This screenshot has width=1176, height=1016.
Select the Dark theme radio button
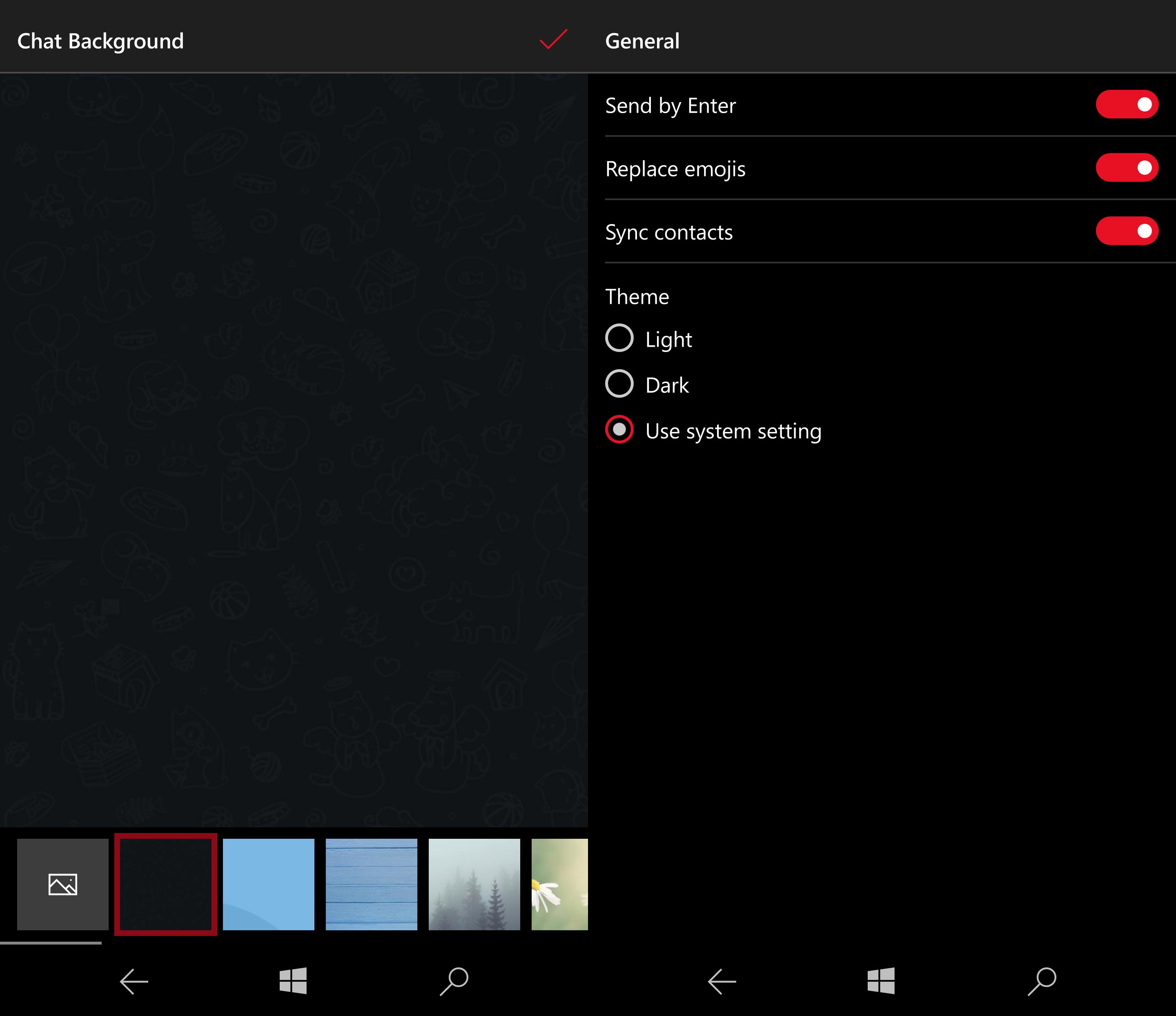coord(619,384)
